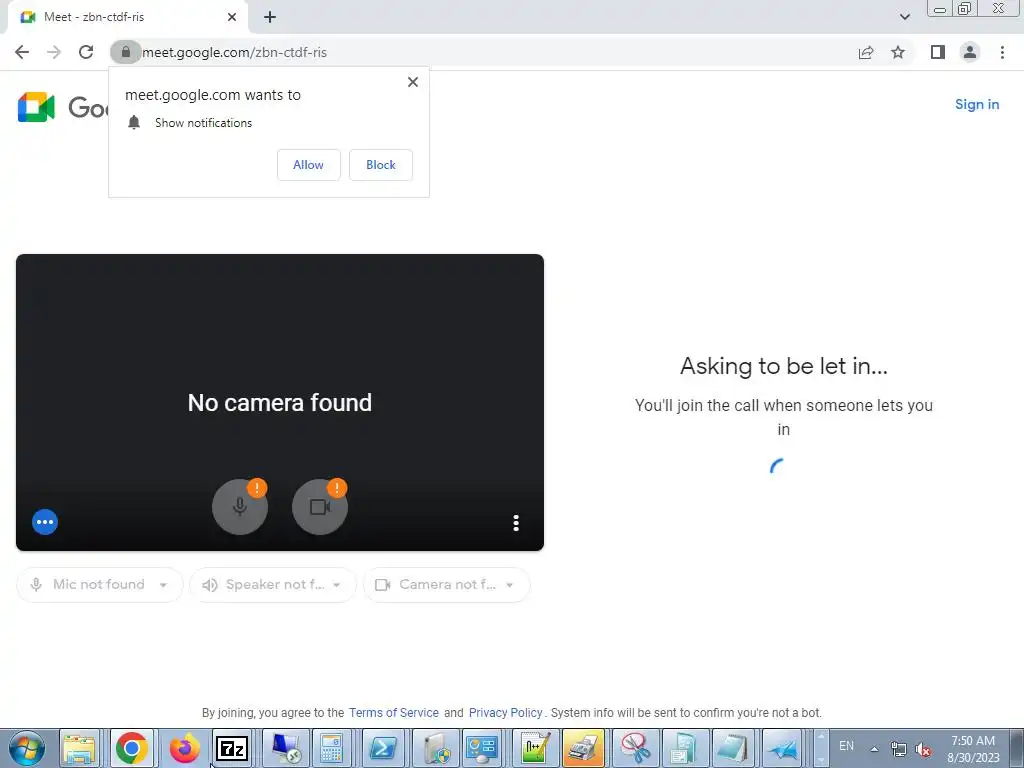The image size is (1024, 768).
Task: Click the EN language indicator
Action: click(846, 746)
